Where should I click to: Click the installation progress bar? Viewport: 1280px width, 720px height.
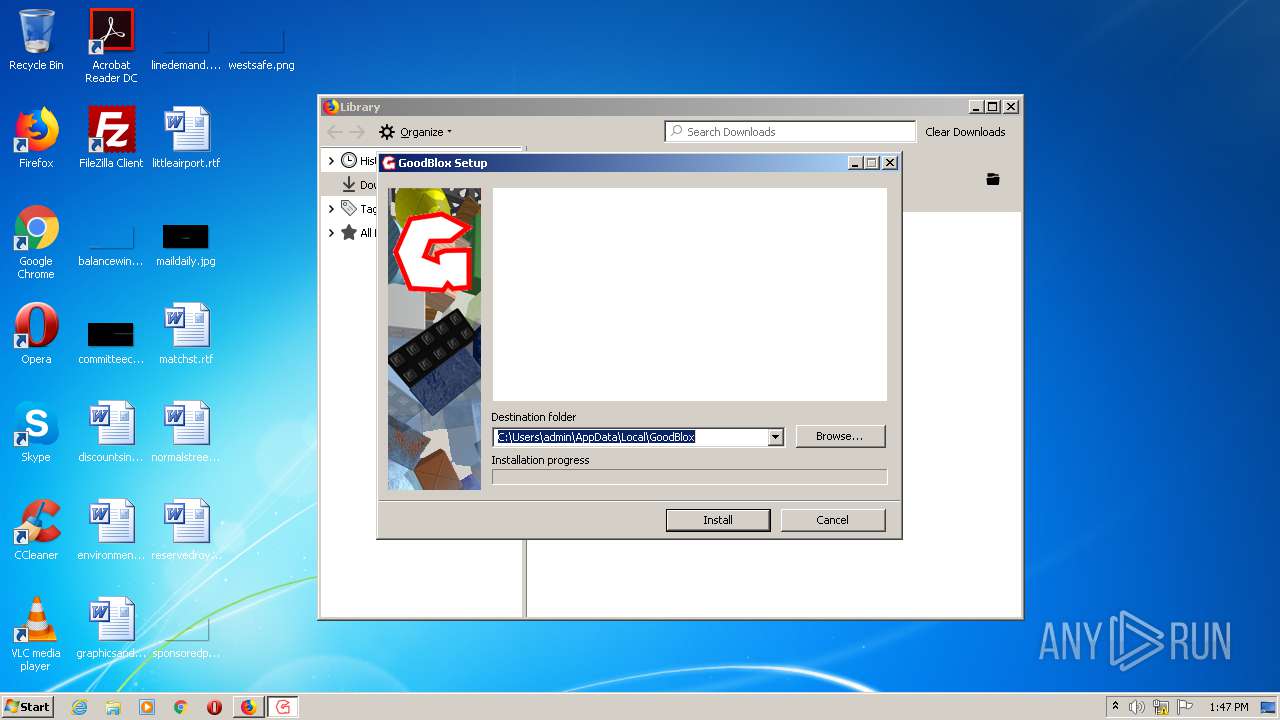pos(689,477)
